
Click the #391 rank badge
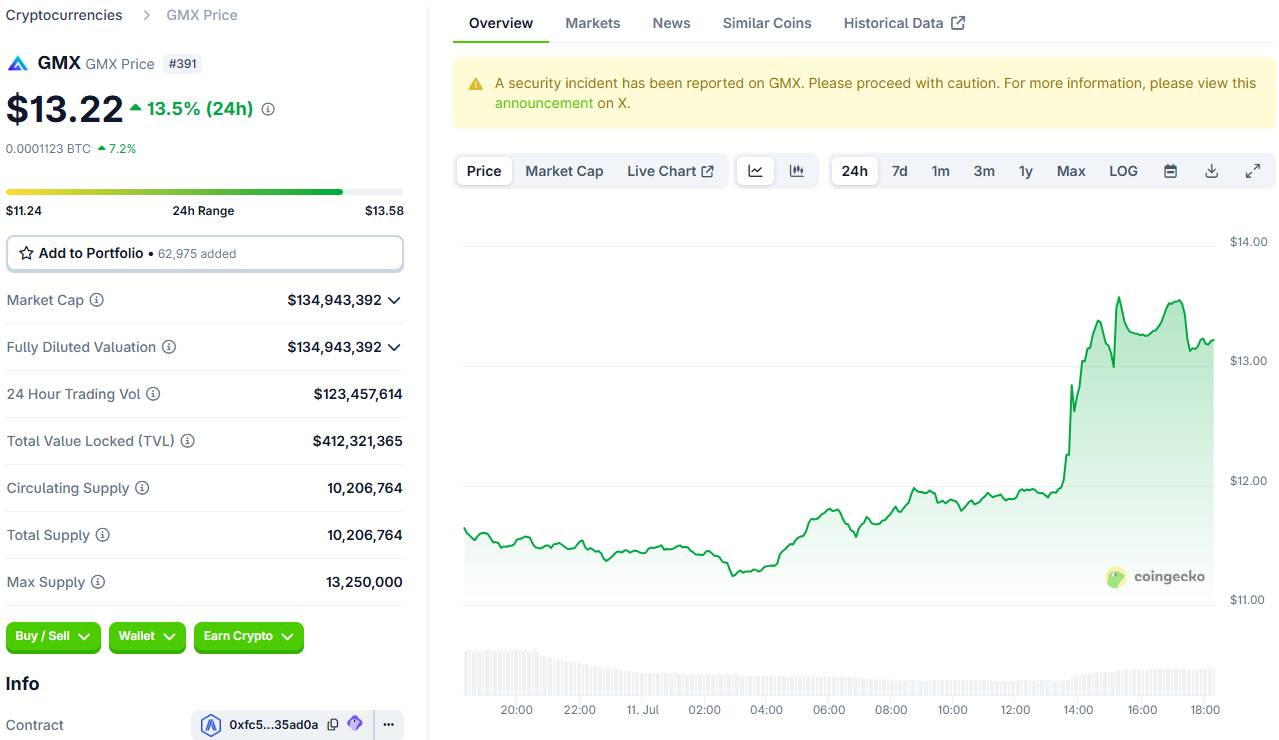(x=183, y=63)
